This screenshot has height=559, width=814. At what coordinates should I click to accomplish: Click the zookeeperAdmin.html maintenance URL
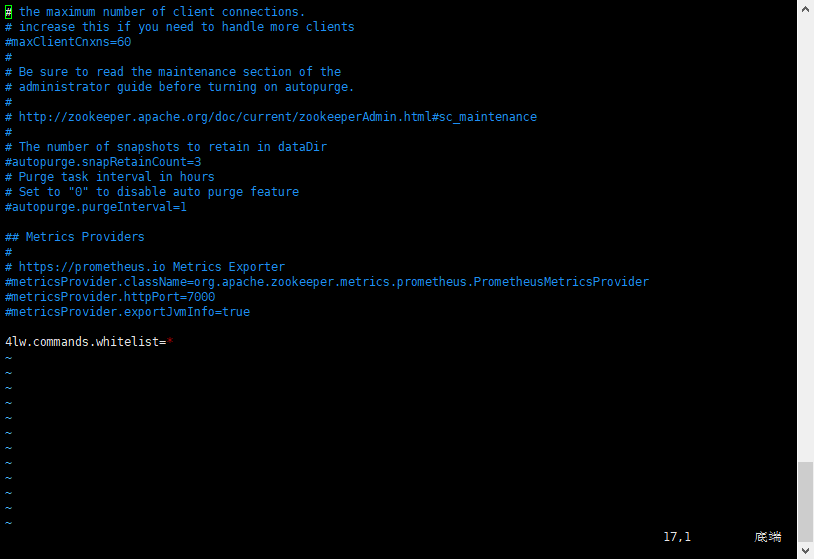(278, 117)
